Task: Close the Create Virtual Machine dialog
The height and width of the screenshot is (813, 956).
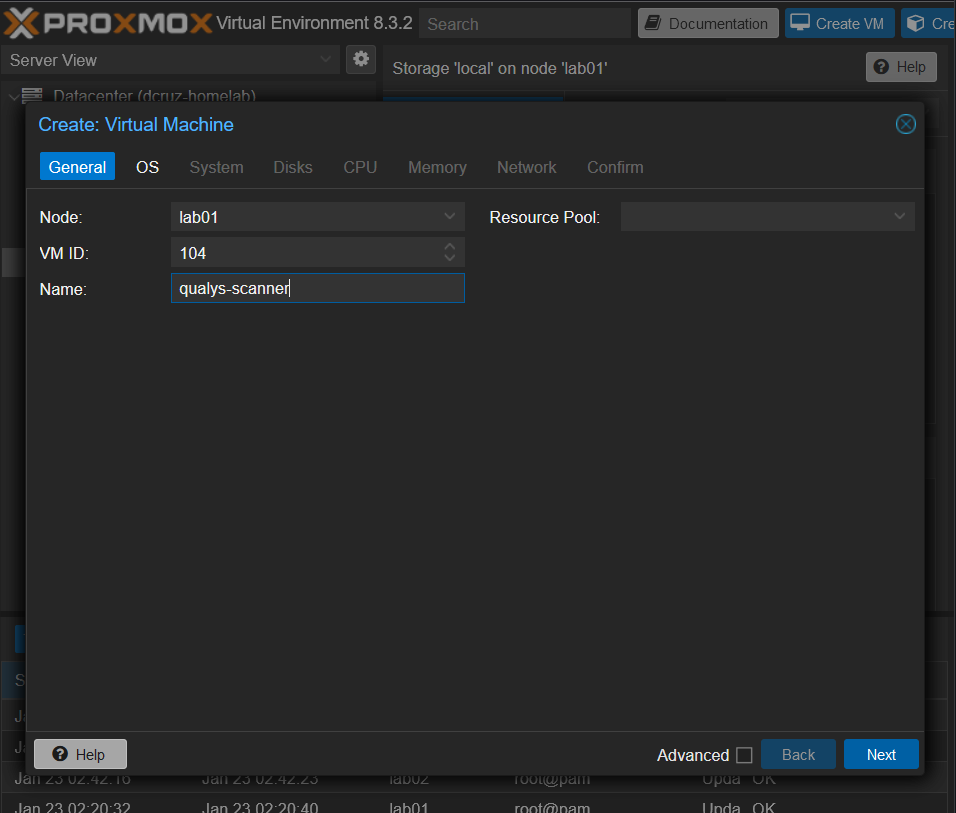Action: (x=905, y=124)
